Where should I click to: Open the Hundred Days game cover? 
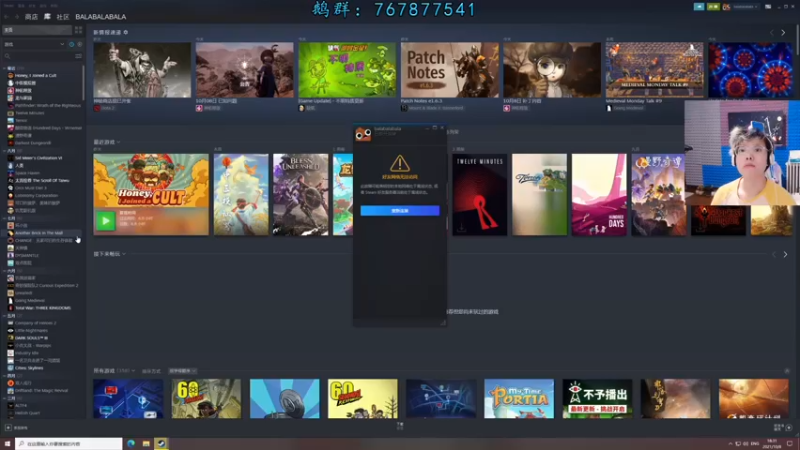599,194
